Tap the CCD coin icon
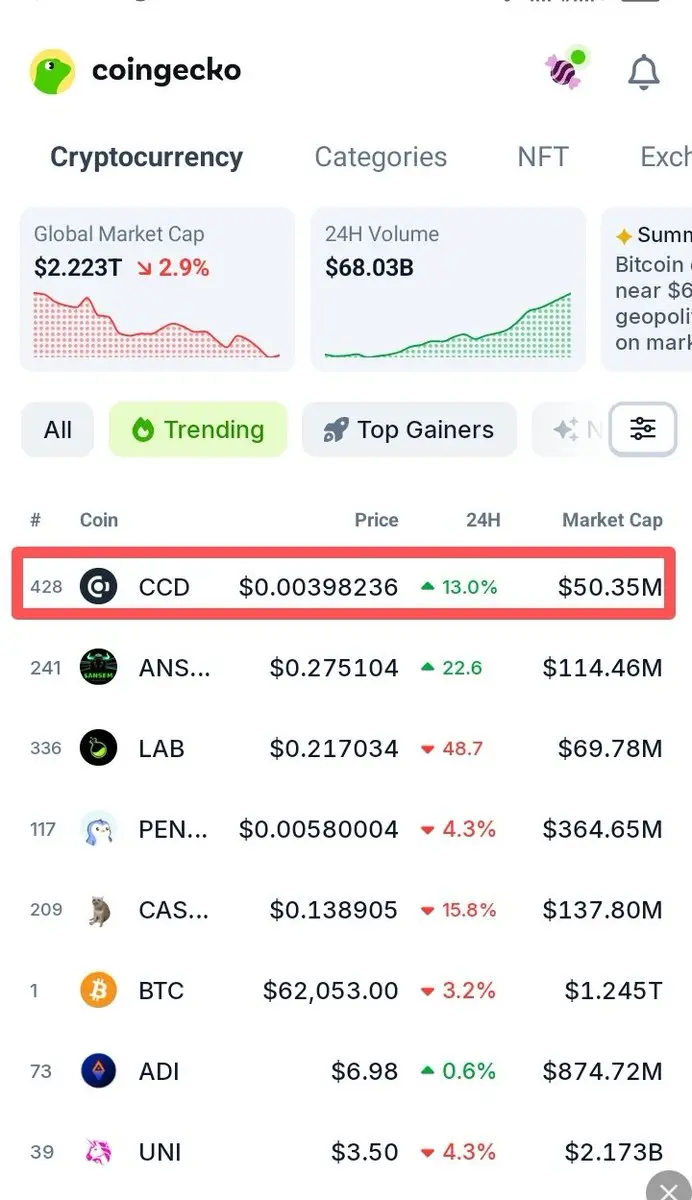Viewport: 692px width, 1200px height. (98, 586)
